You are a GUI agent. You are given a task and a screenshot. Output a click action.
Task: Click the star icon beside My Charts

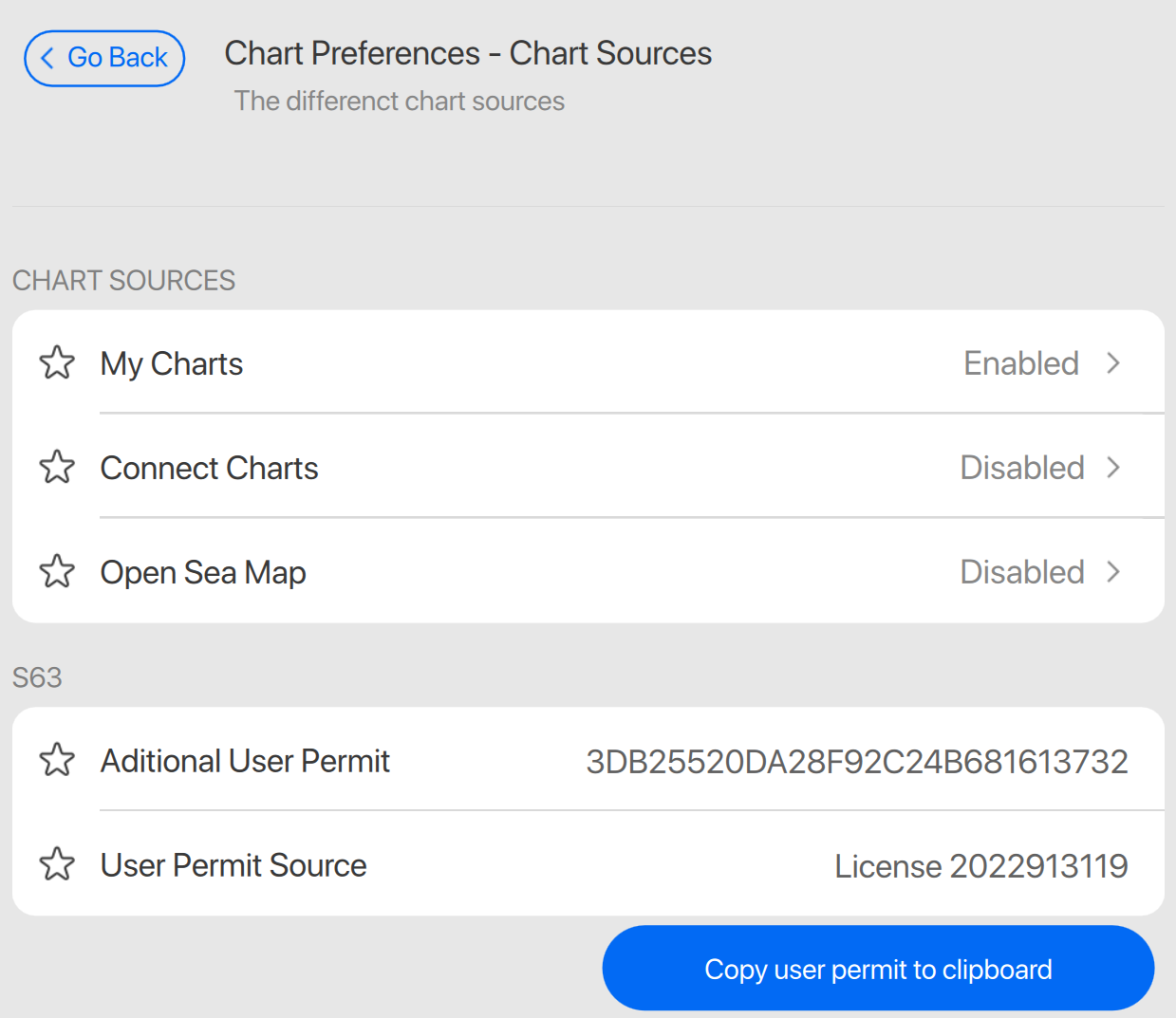[57, 362]
